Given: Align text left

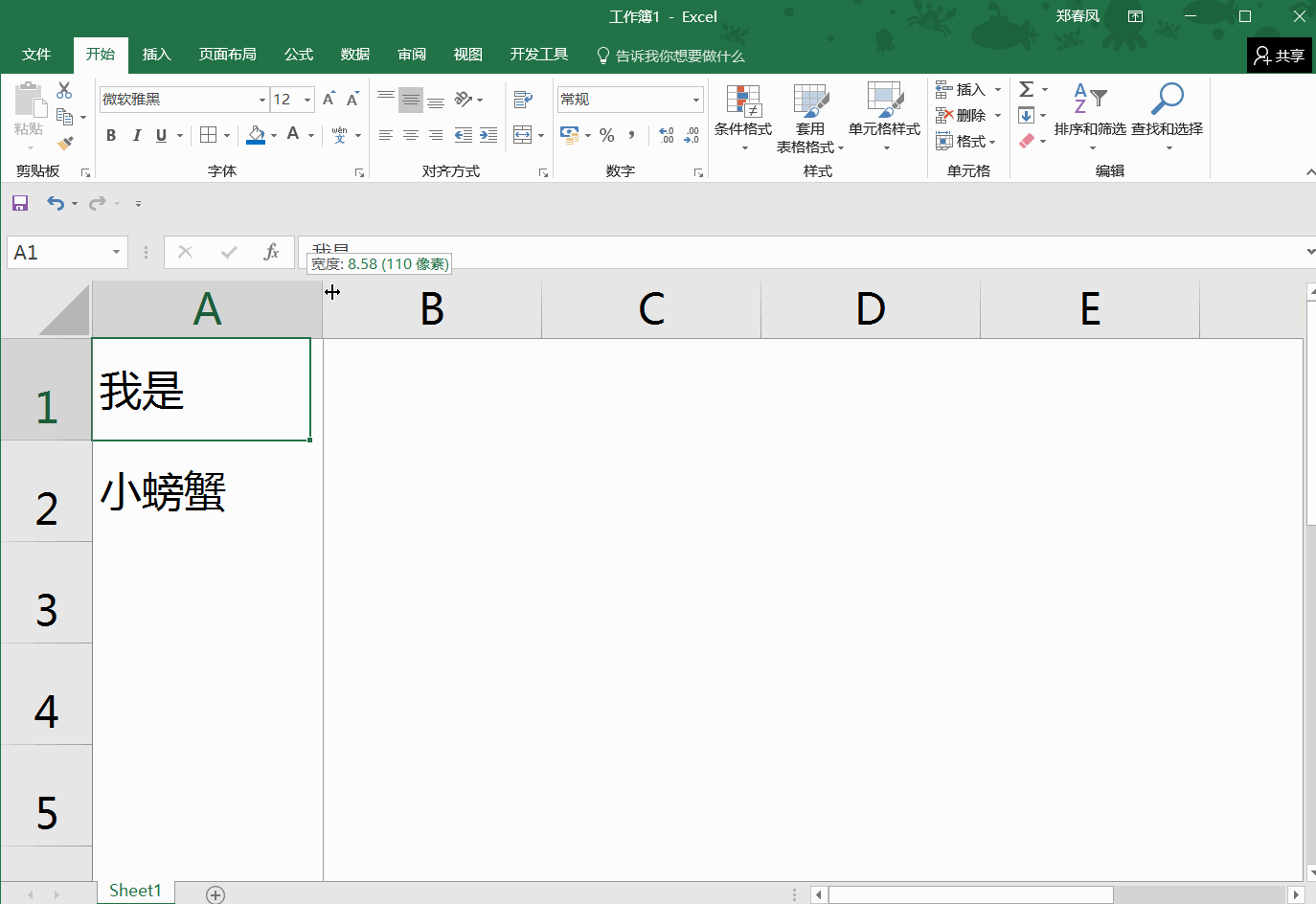Looking at the screenshot, I should click(386, 135).
